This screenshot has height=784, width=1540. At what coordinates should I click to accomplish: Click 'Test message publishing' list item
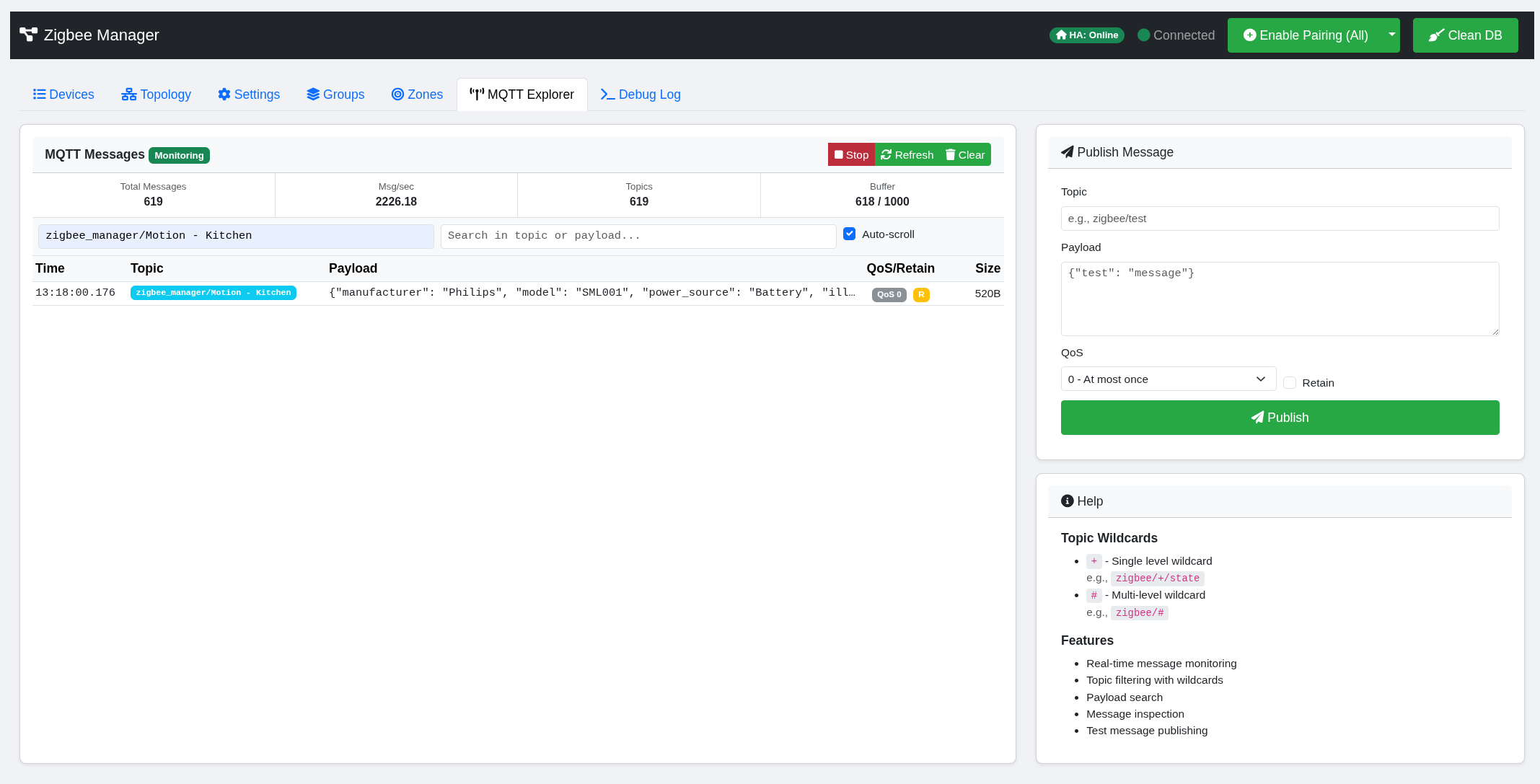(x=1147, y=731)
